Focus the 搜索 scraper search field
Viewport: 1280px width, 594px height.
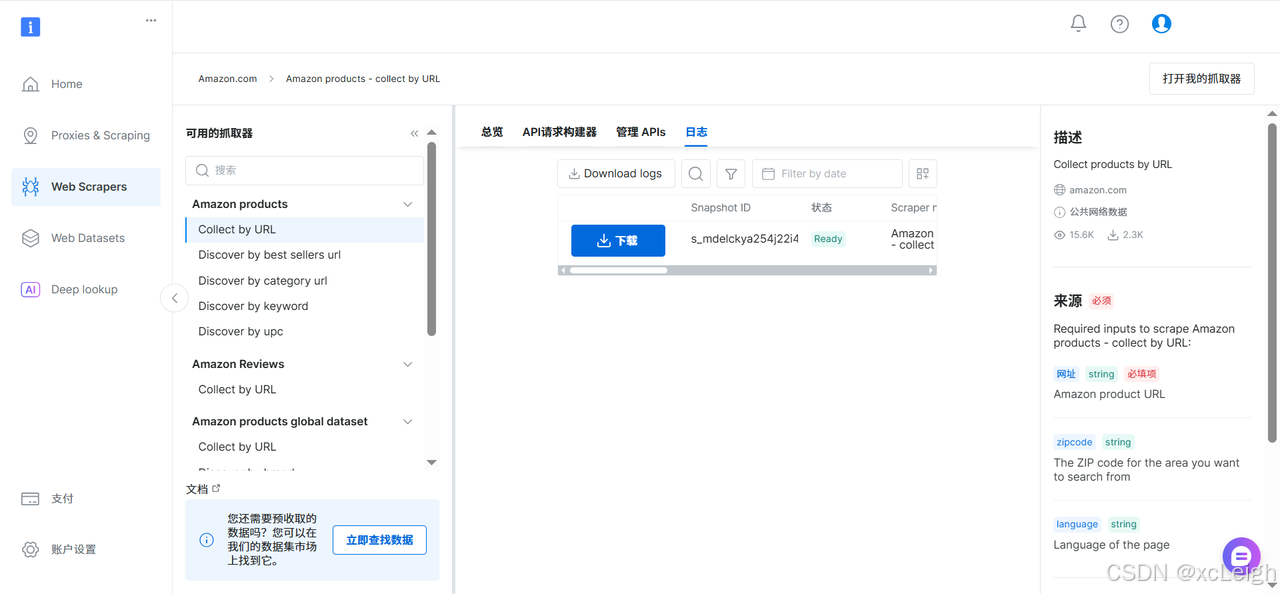tap(305, 171)
